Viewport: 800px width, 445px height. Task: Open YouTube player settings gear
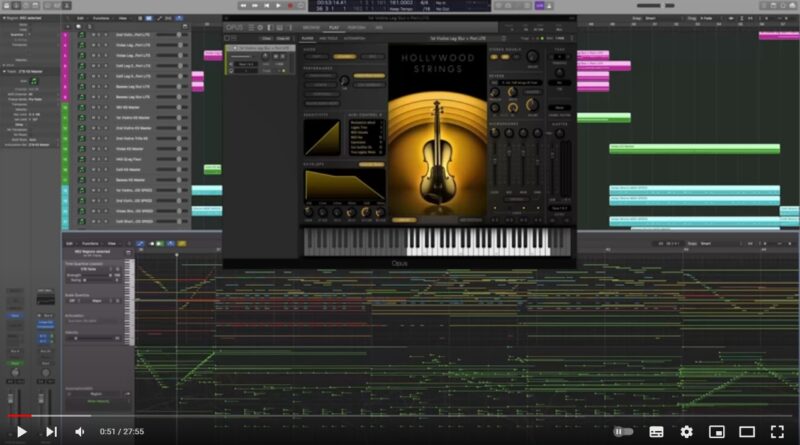tap(687, 432)
